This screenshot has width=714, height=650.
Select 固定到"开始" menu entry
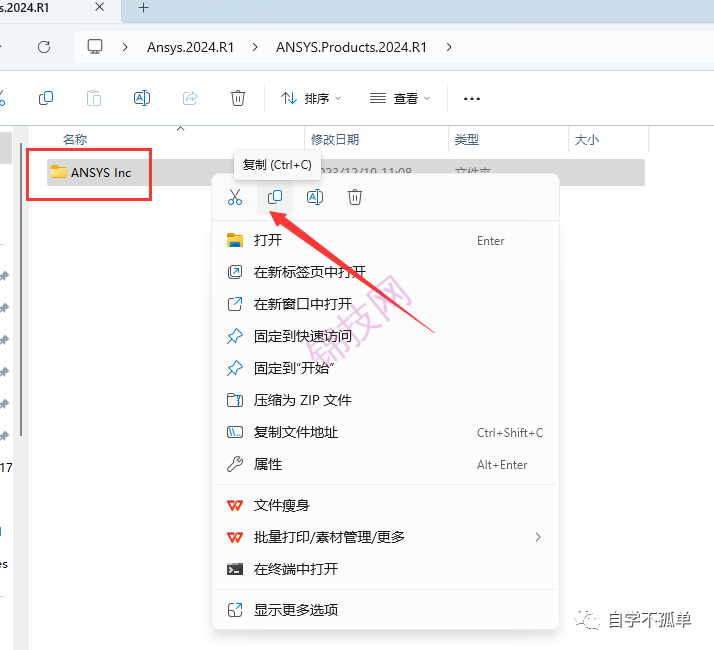[x=385, y=368]
